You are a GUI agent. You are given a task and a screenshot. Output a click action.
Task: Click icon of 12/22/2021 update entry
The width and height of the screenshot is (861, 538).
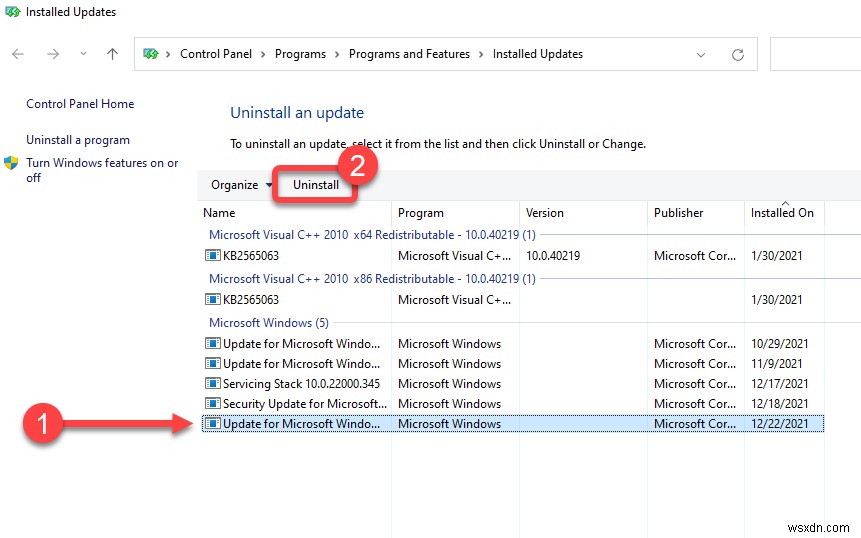tap(212, 423)
